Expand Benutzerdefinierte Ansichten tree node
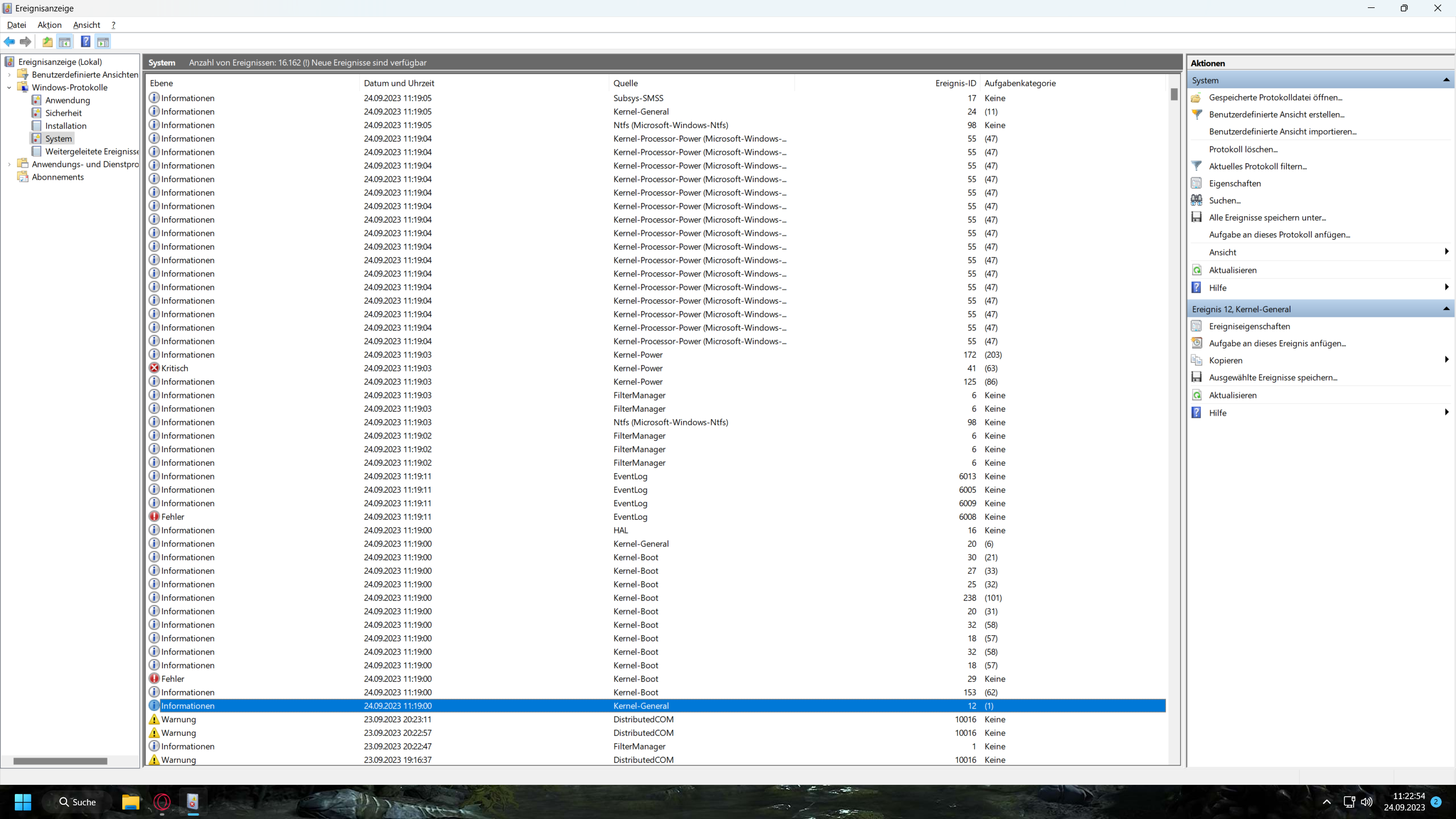 [9, 75]
